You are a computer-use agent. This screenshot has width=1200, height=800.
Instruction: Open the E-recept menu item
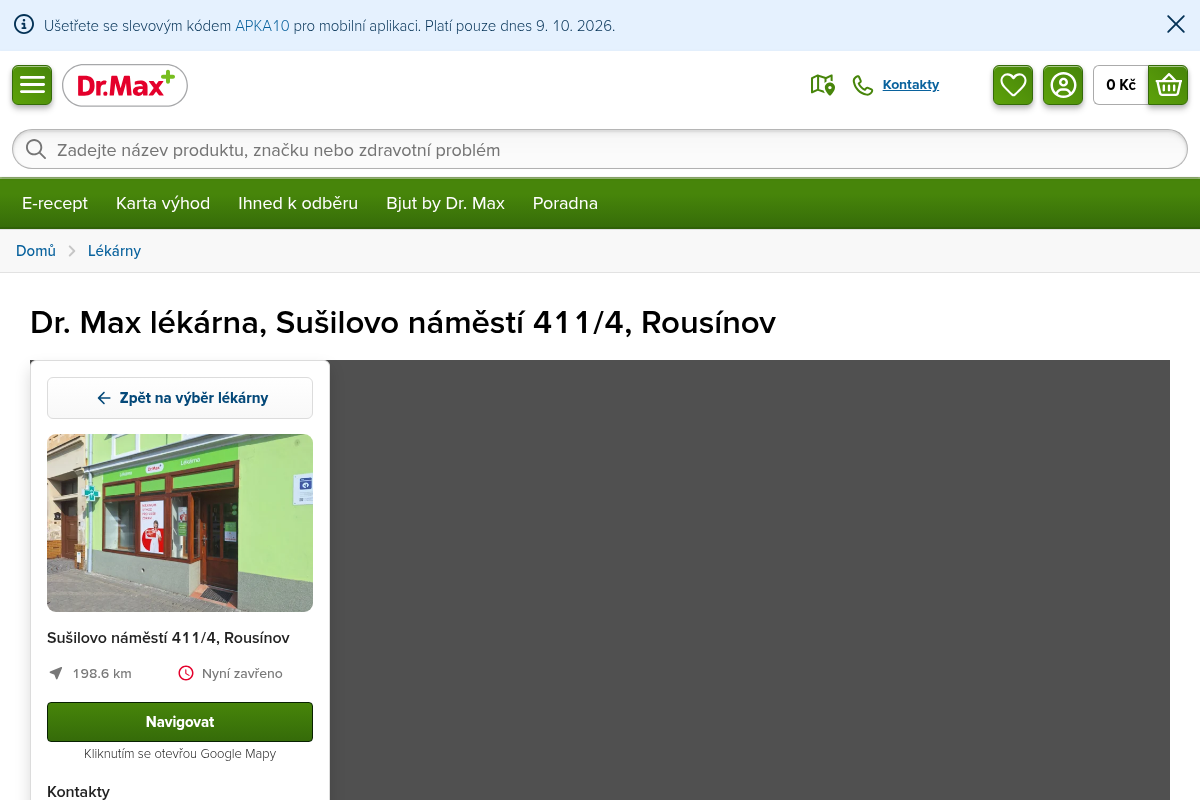[55, 203]
